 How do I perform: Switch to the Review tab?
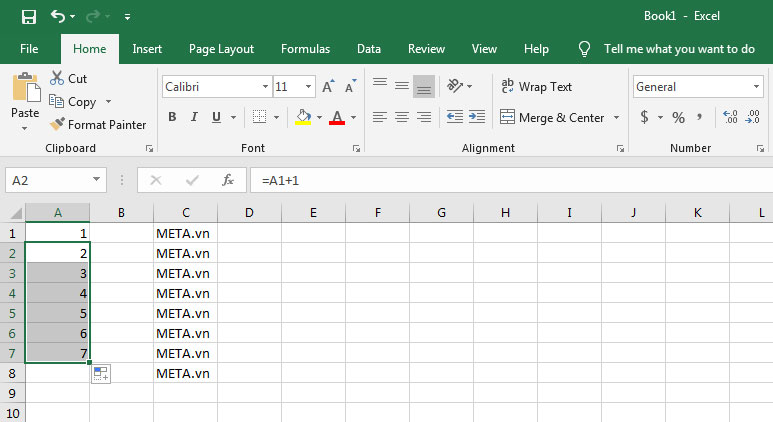coord(426,49)
